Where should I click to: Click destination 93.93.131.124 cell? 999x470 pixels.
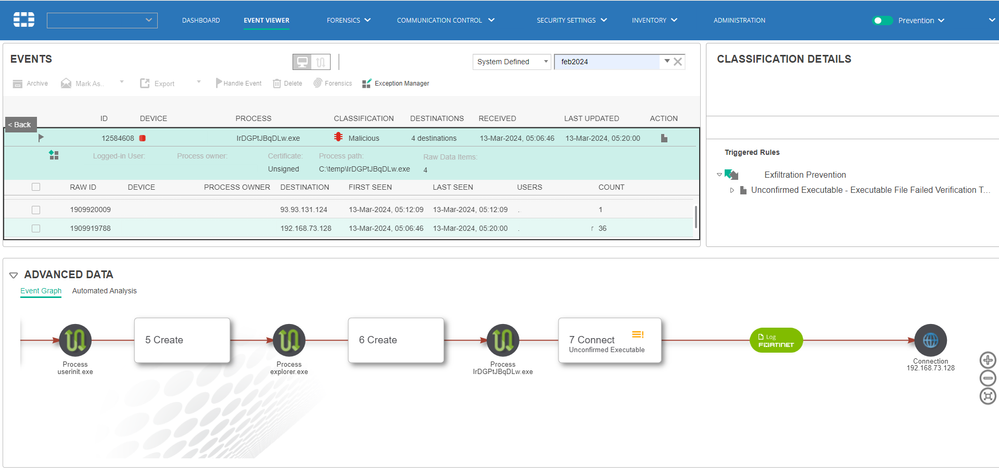(x=304, y=210)
